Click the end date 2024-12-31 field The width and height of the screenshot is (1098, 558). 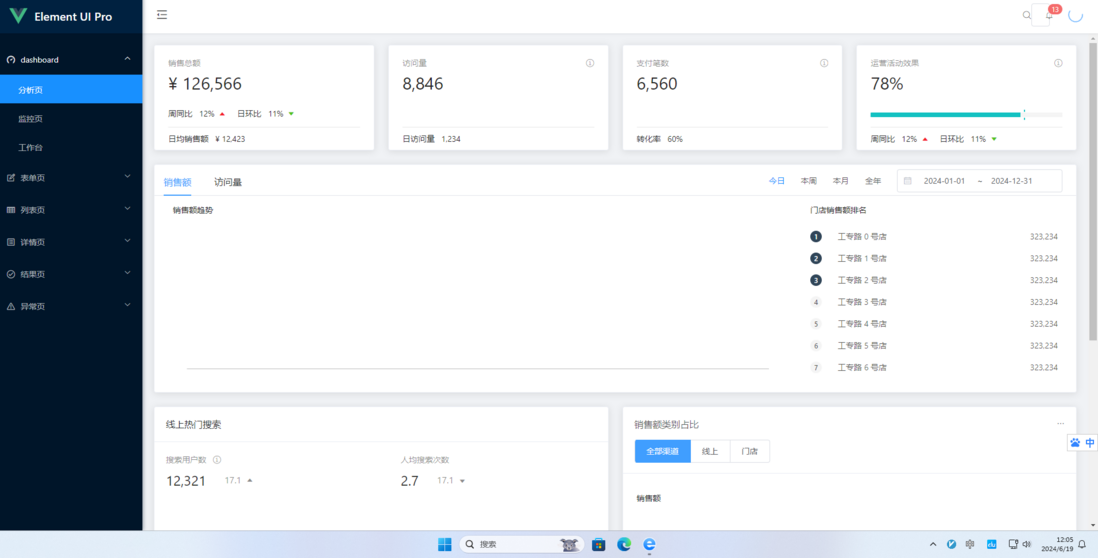(x=1011, y=181)
